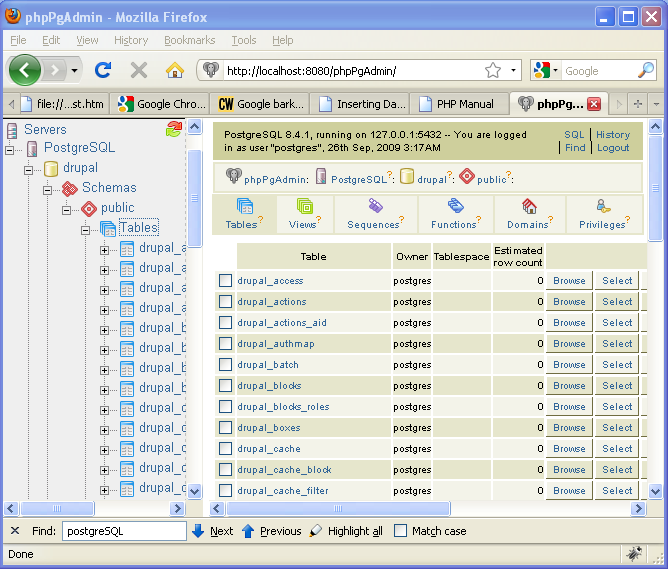Click the Servers icon in tree
This screenshot has height=569, width=668.
12,129
